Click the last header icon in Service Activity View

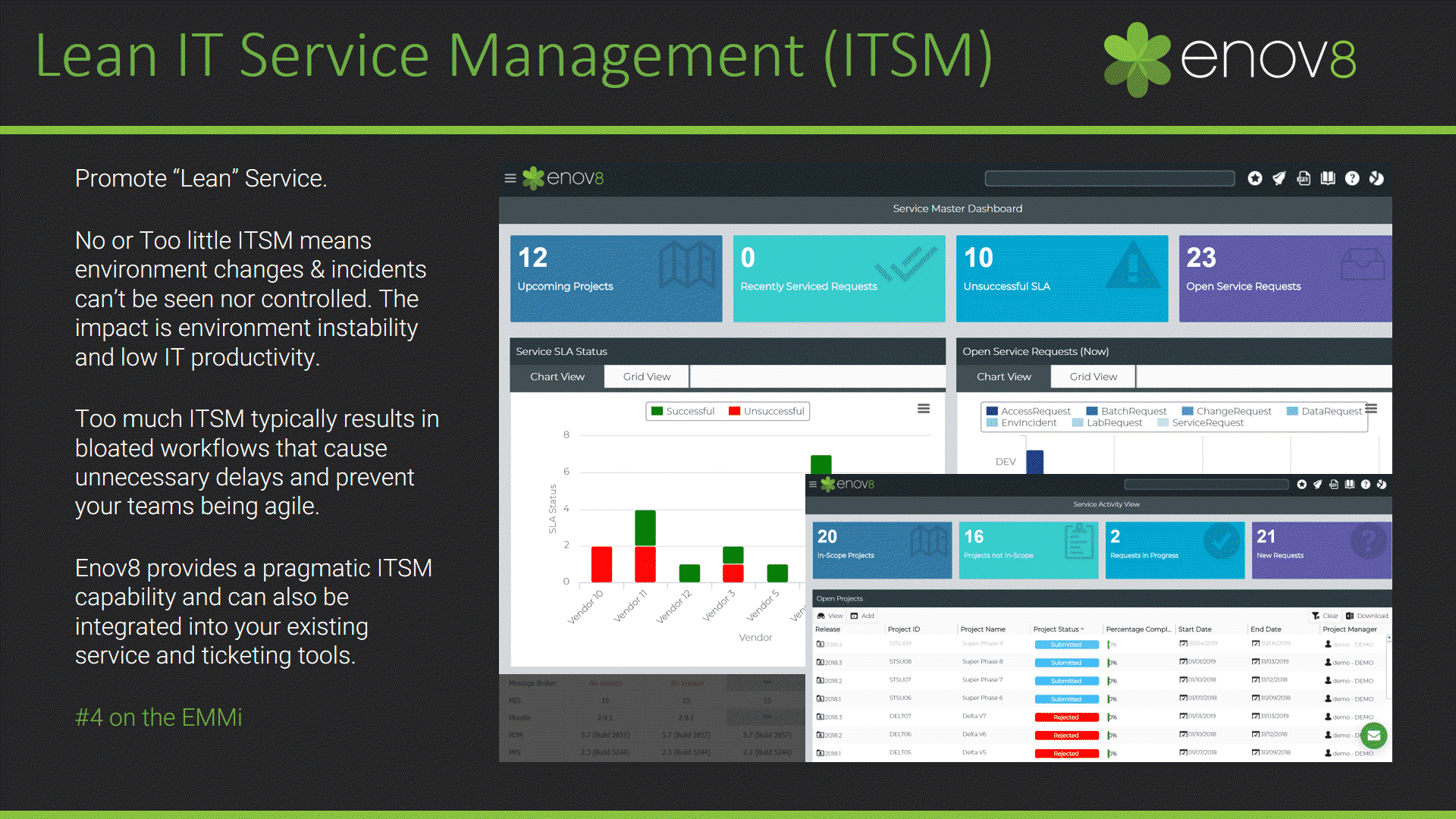pyautogui.click(x=1382, y=484)
